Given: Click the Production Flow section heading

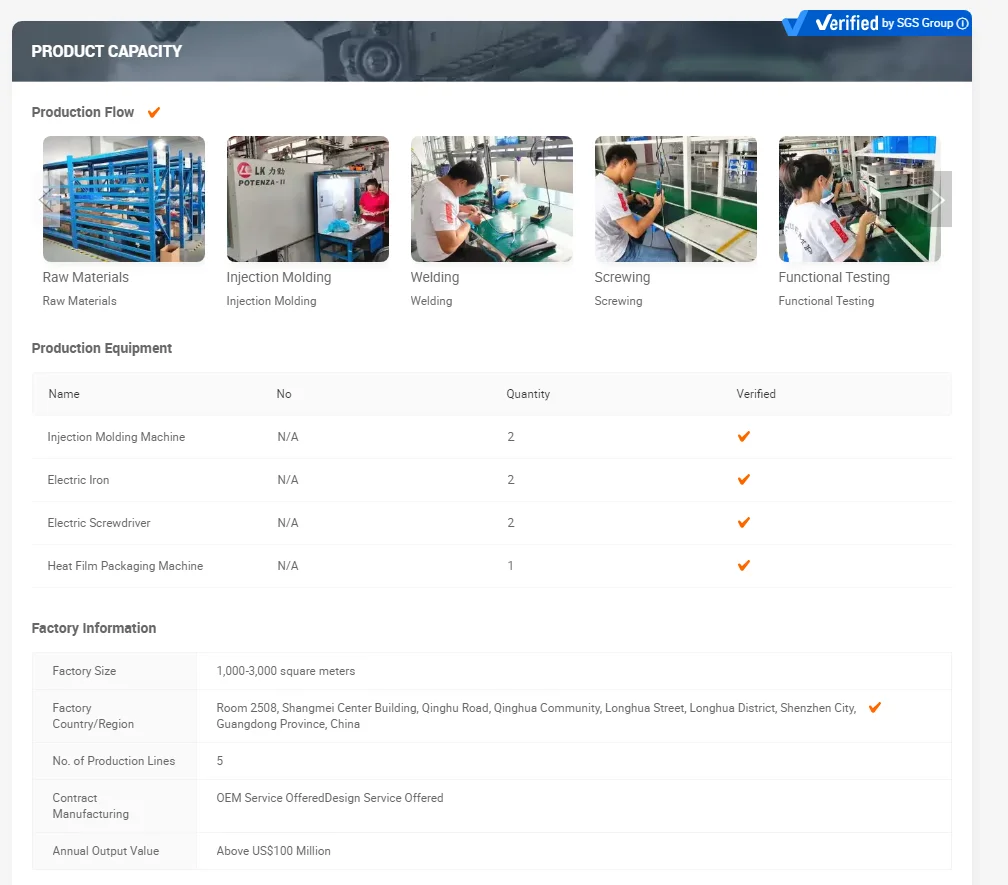Looking at the screenshot, I should click(x=83, y=112).
